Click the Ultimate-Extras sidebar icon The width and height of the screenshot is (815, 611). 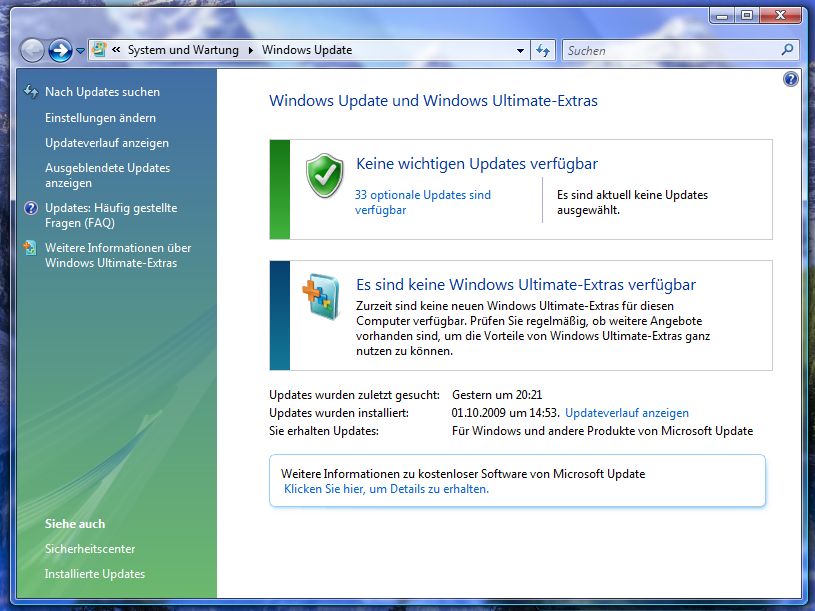(30, 248)
